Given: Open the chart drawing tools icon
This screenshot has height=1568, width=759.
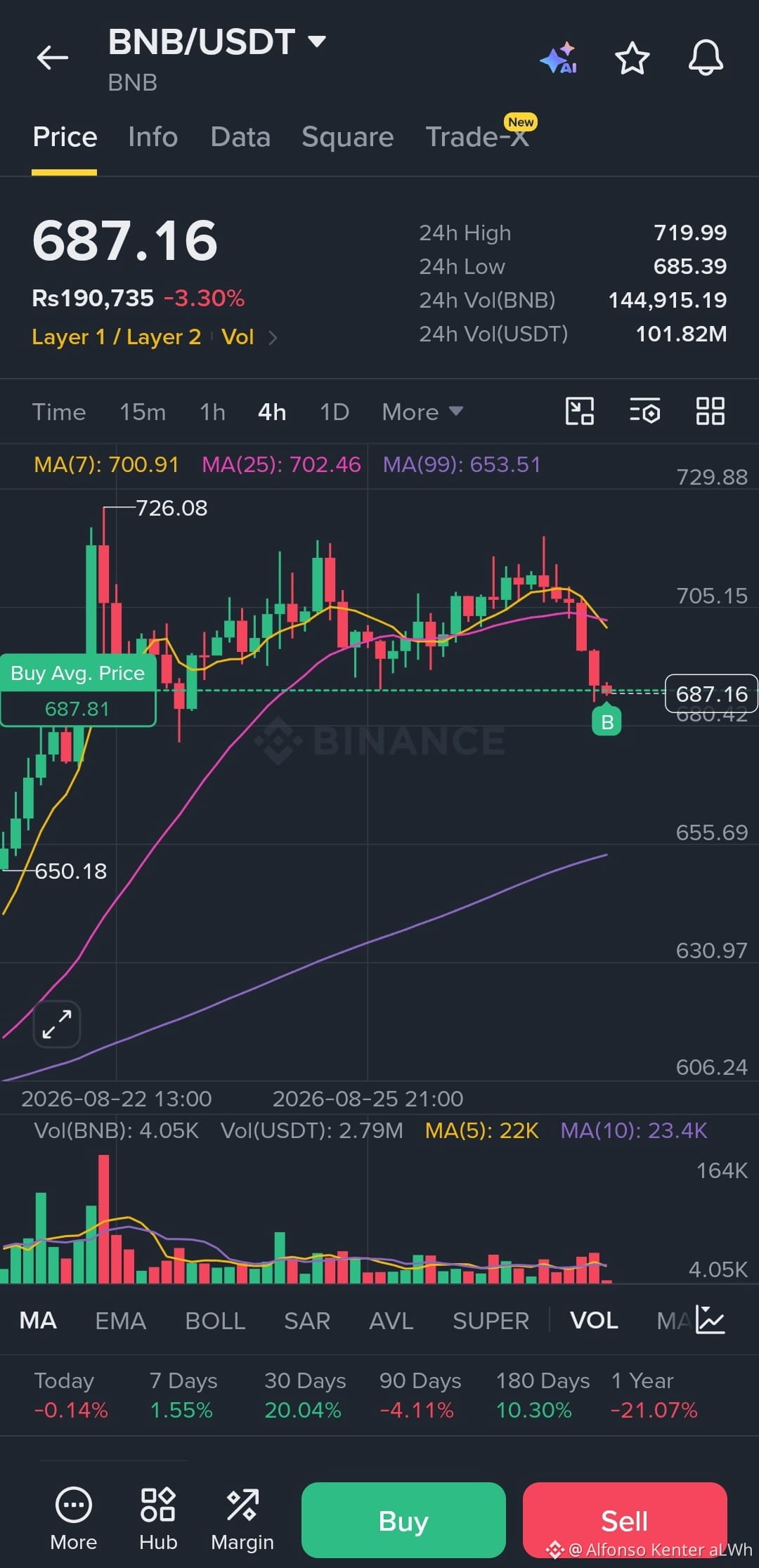Looking at the screenshot, I should point(580,411).
